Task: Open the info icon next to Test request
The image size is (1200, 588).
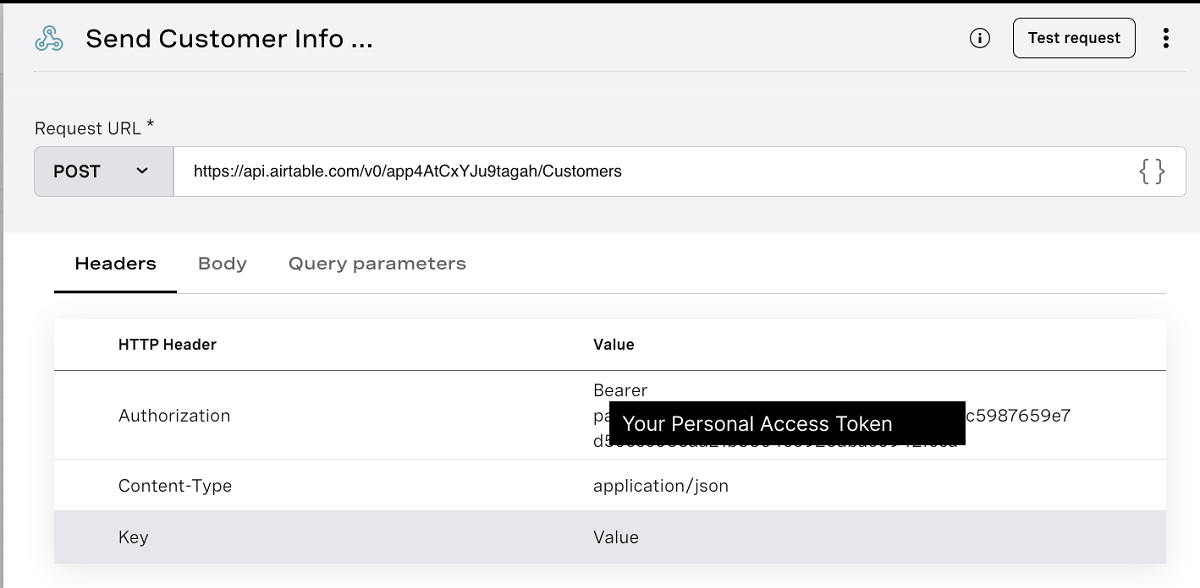Action: (980, 38)
